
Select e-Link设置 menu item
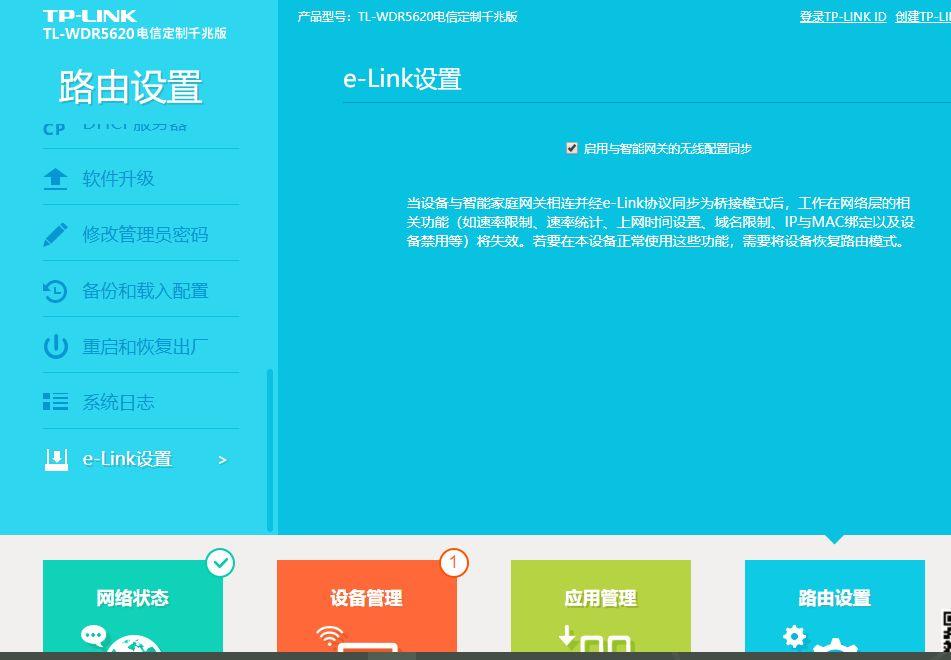coord(141,459)
